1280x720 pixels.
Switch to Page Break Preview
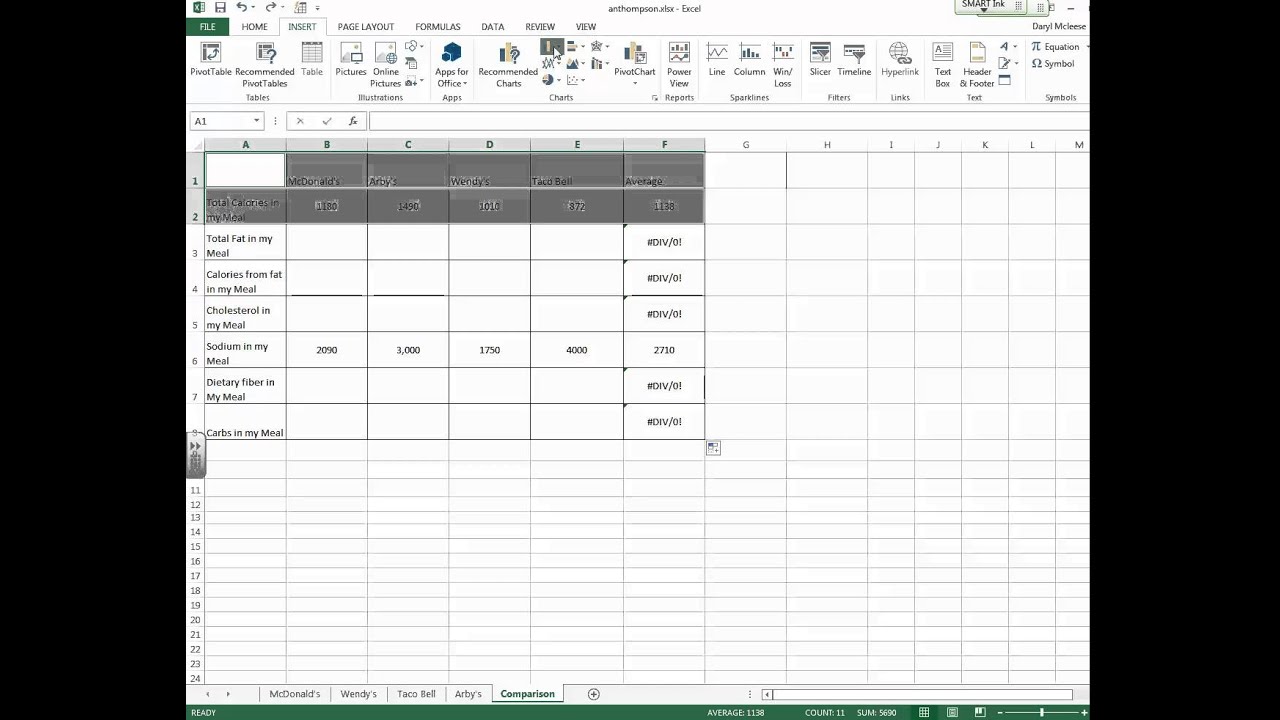tap(980, 712)
